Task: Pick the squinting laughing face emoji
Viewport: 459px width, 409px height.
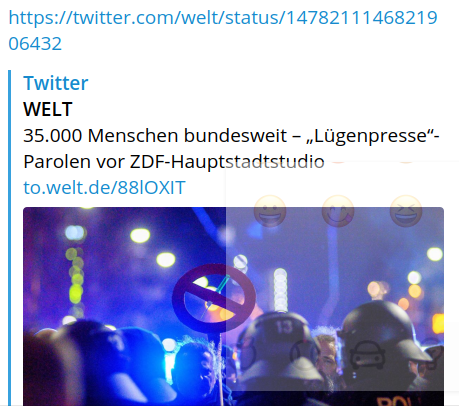Action: click(x=406, y=211)
